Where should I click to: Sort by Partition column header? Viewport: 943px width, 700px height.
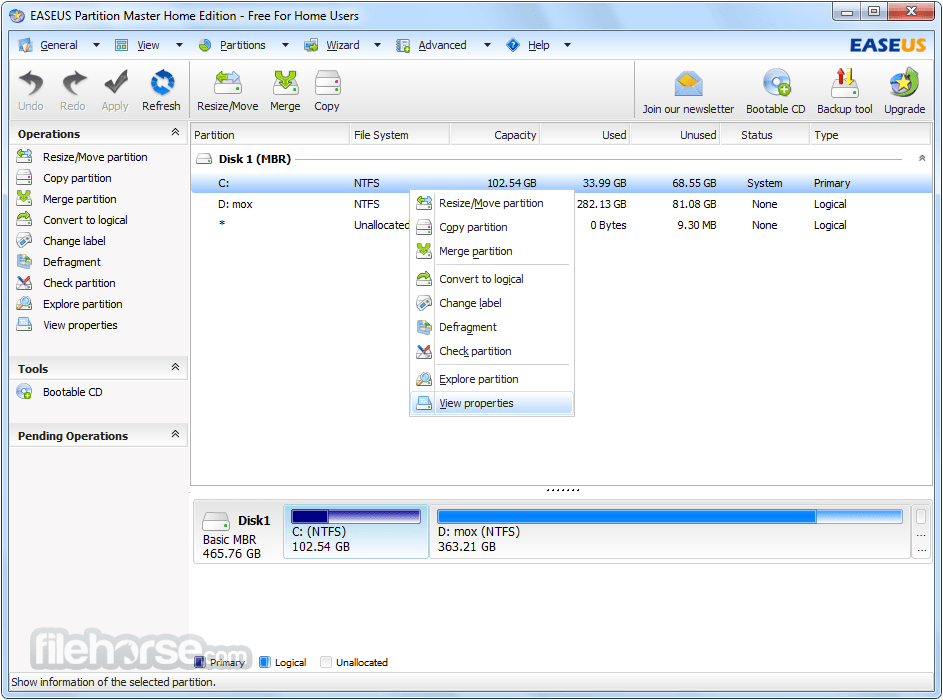coord(270,135)
